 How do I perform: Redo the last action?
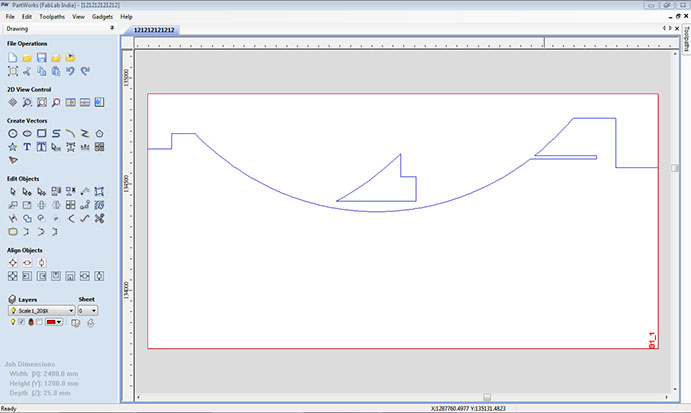(85, 71)
